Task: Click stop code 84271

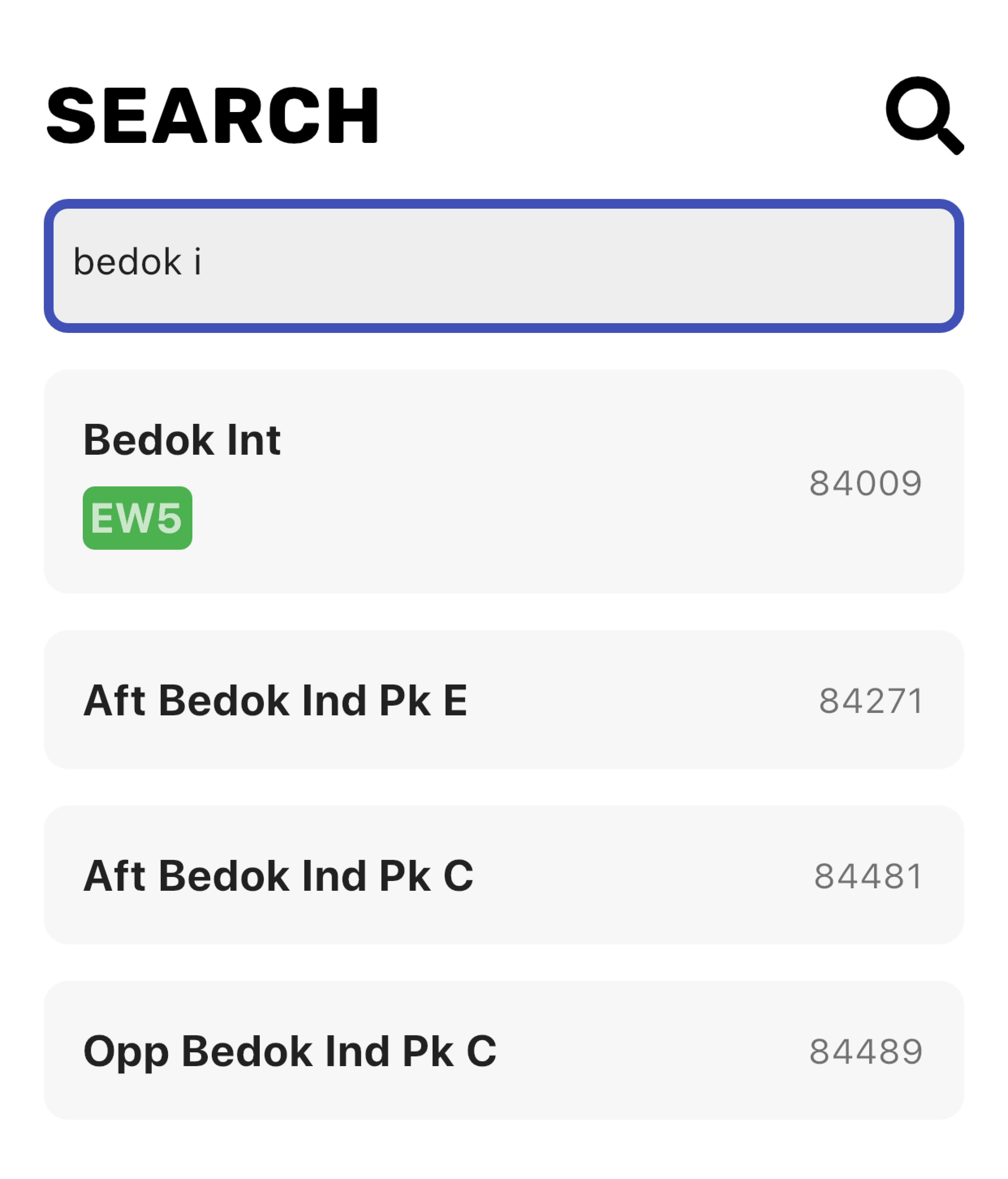Action: 870,700
